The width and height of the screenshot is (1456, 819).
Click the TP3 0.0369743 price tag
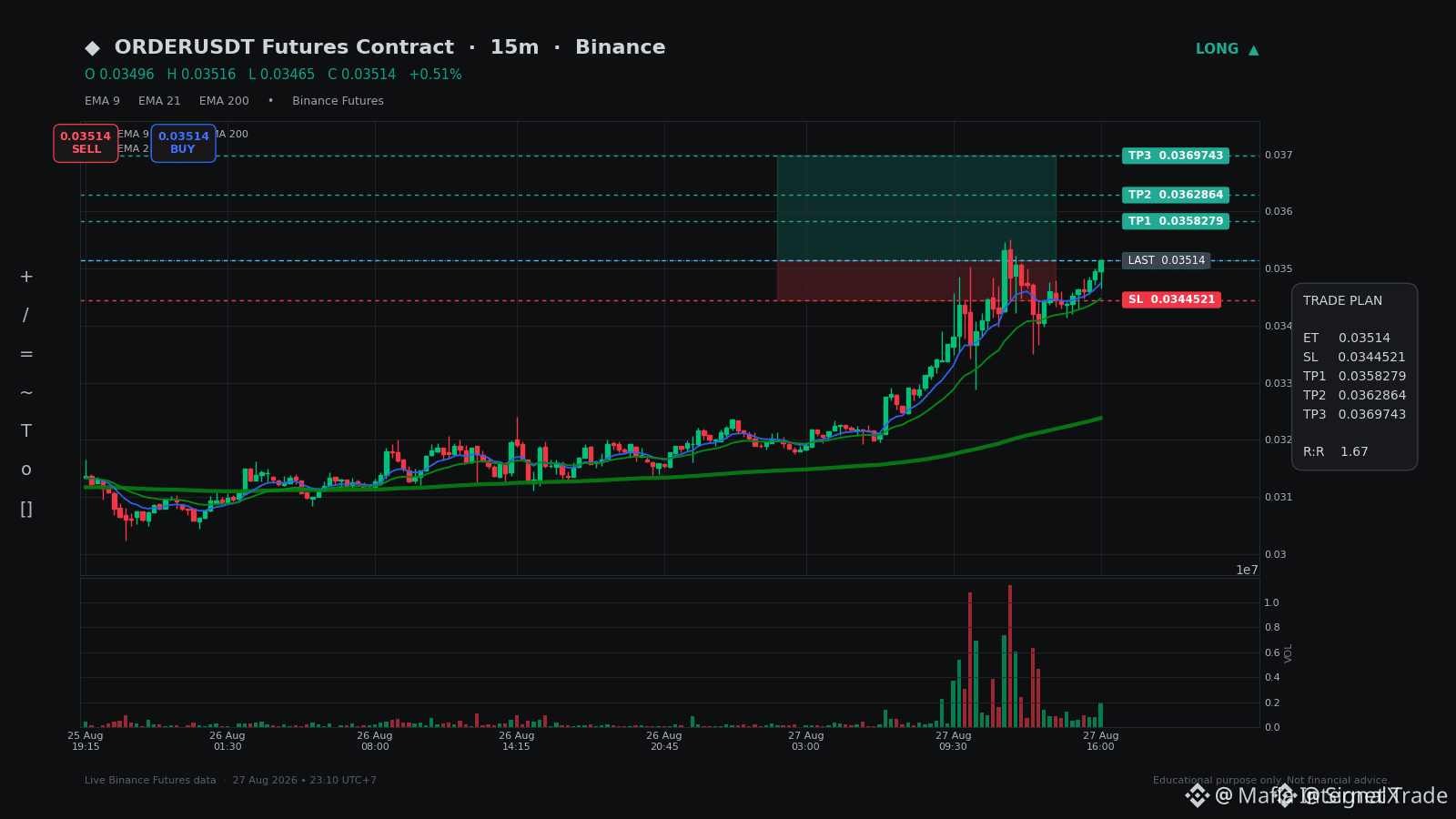[1176, 156]
